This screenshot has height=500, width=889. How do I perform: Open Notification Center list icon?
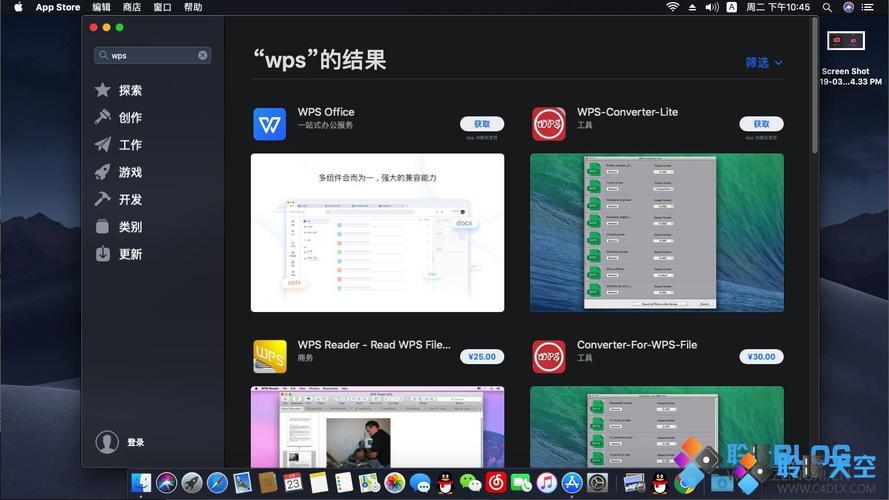point(867,7)
